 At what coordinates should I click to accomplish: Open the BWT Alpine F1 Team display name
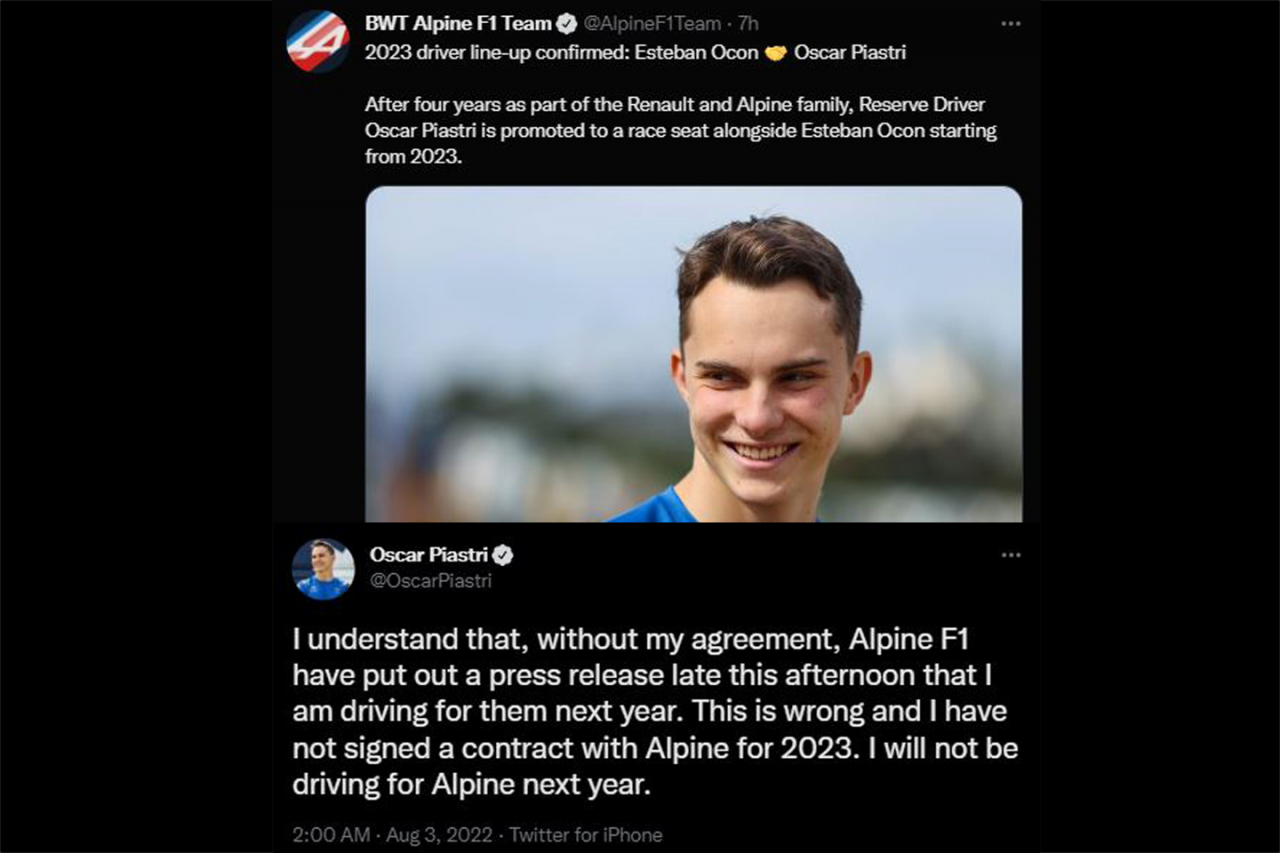[459, 24]
